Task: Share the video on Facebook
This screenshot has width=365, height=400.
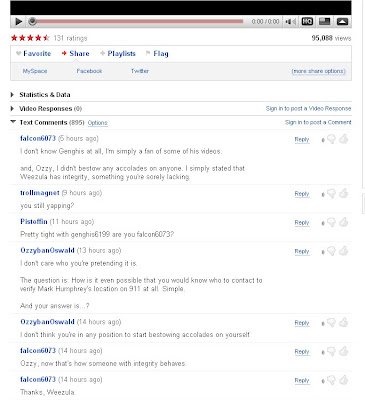Action: tap(89, 71)
